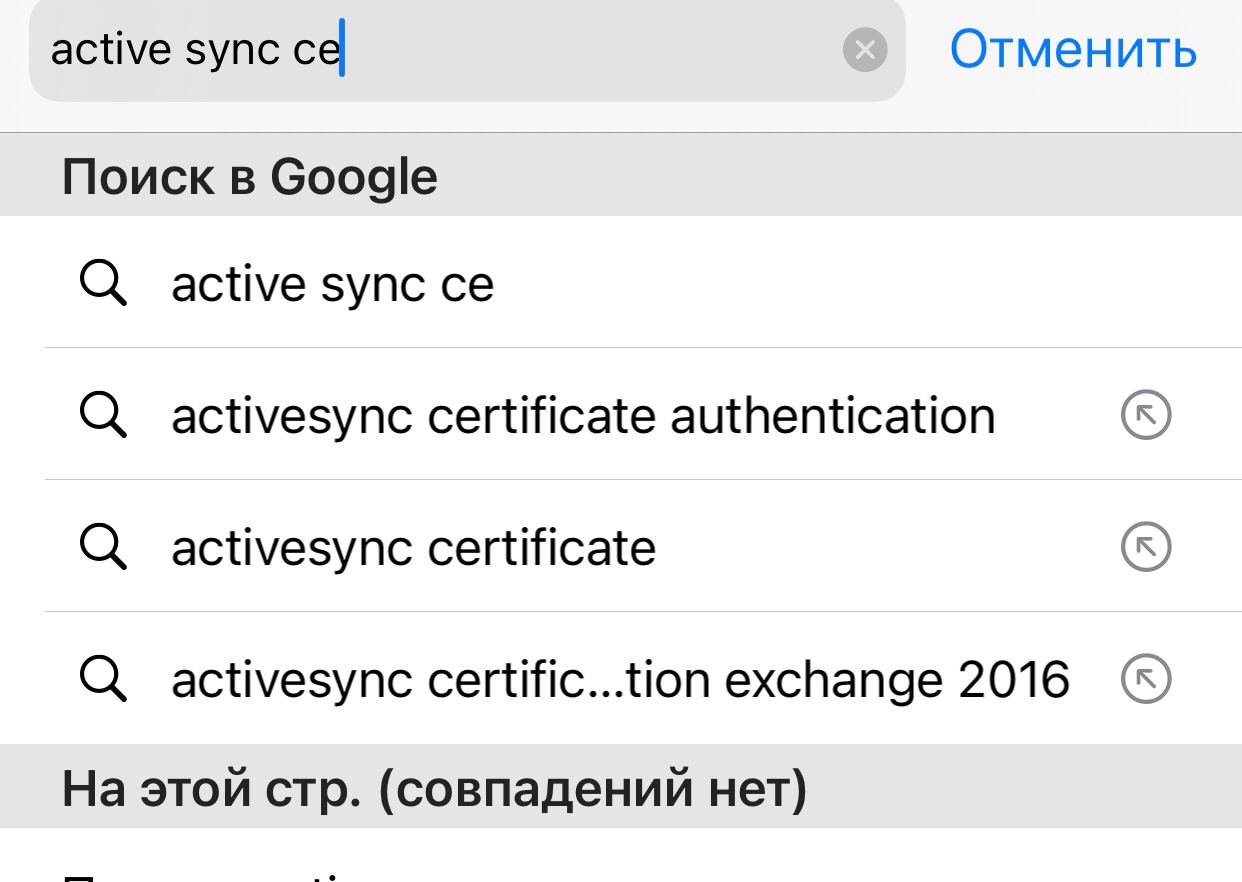
Task: Click magnifier icon beside the "exchange 2016" suggestion
Action: pos(103,679)
